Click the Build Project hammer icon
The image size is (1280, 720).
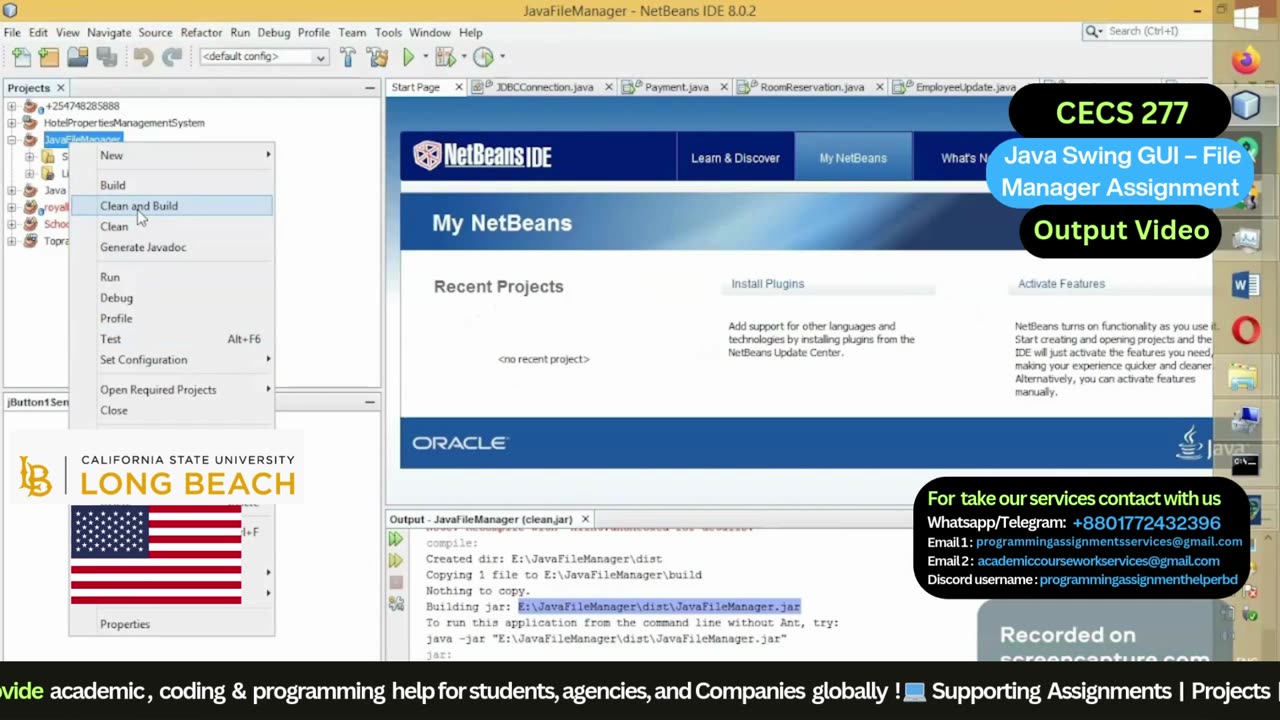pyautogui.click(x=347, y=57)
